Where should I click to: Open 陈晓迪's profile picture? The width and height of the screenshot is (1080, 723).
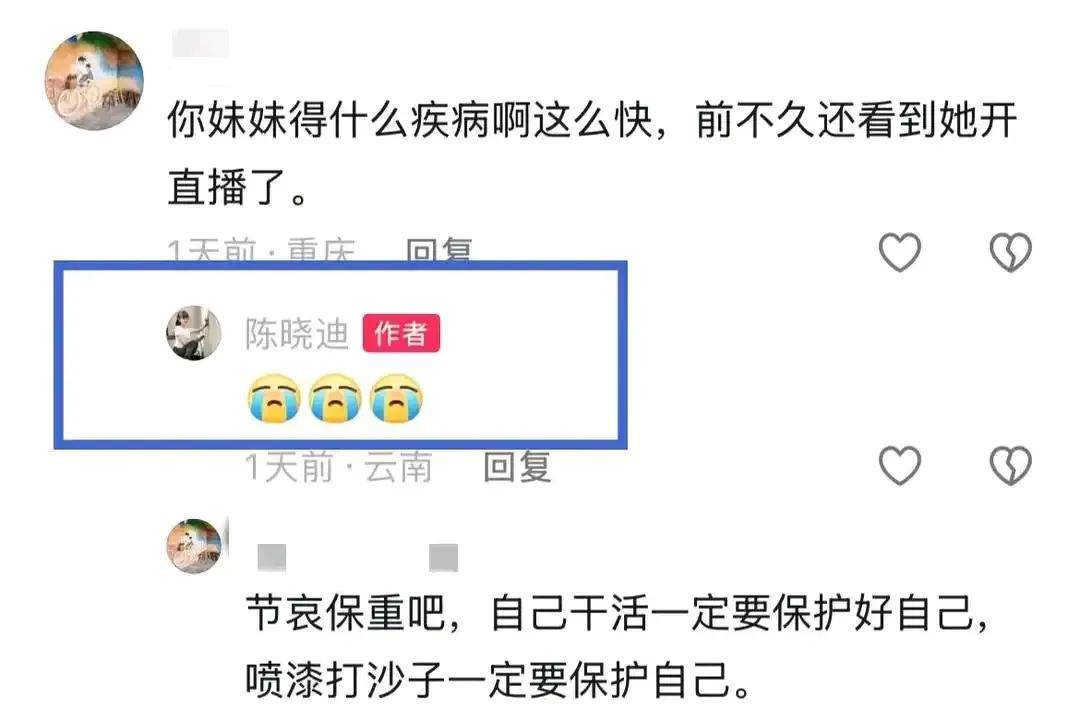pos(194,333)
